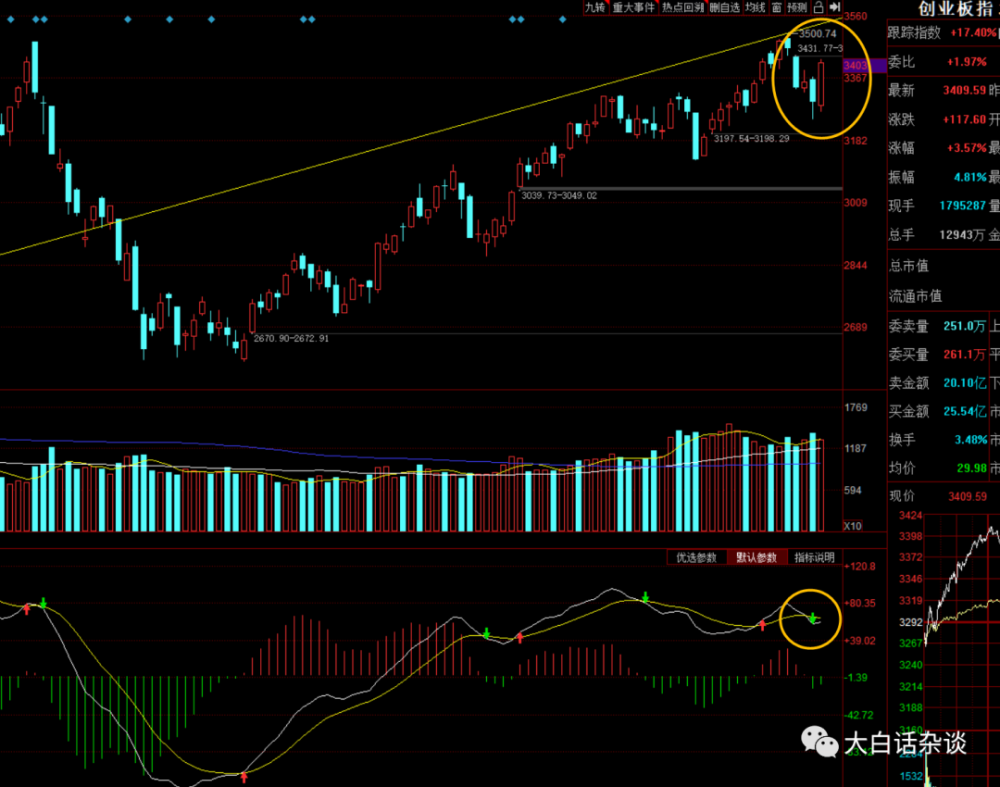This screenshot has height=787, width=1000.
Task: Click first green sell arrow on MACD left
Action: [x=43, y=602]
